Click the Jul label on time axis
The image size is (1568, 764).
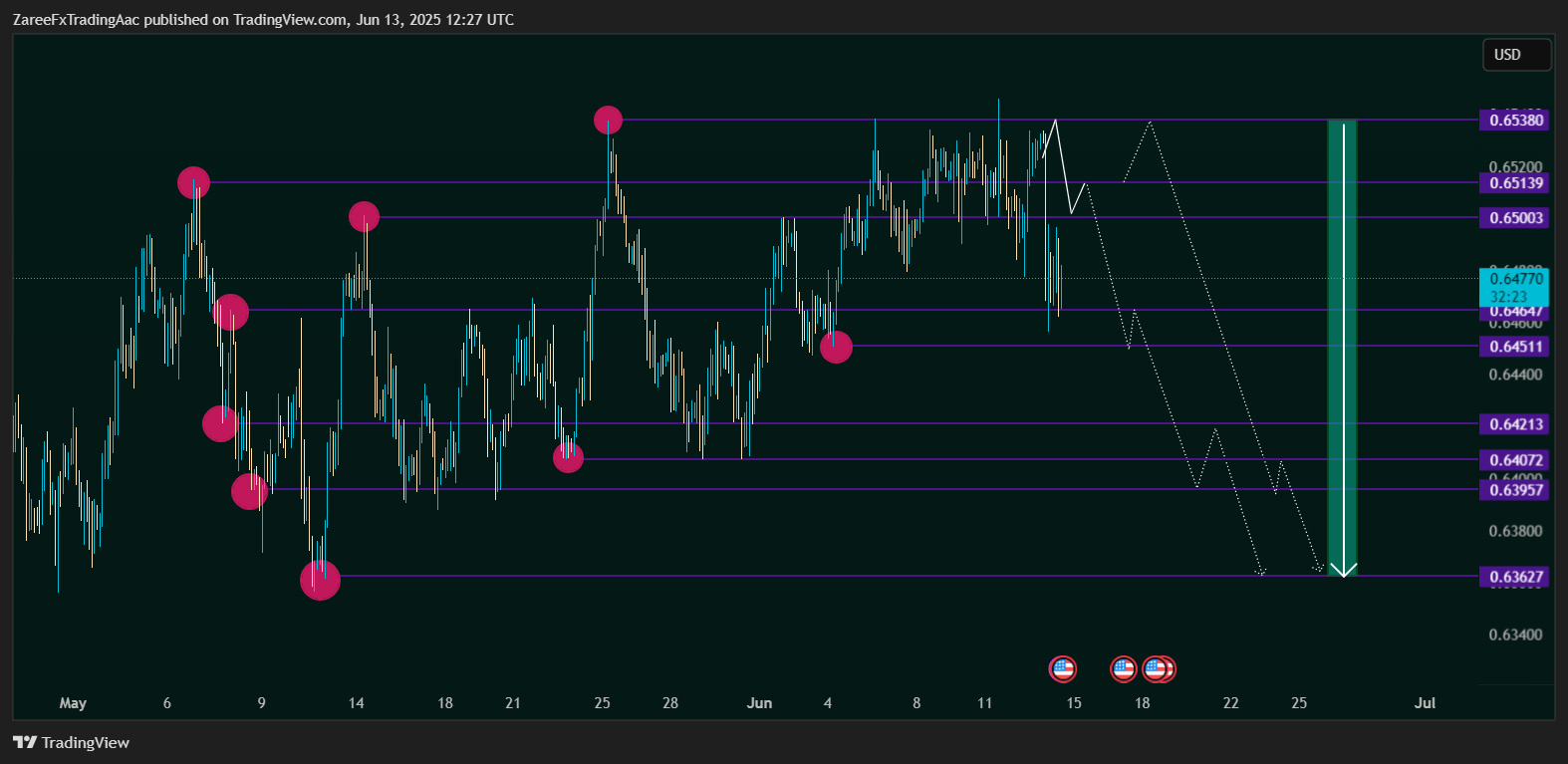tap(1425, 703)
